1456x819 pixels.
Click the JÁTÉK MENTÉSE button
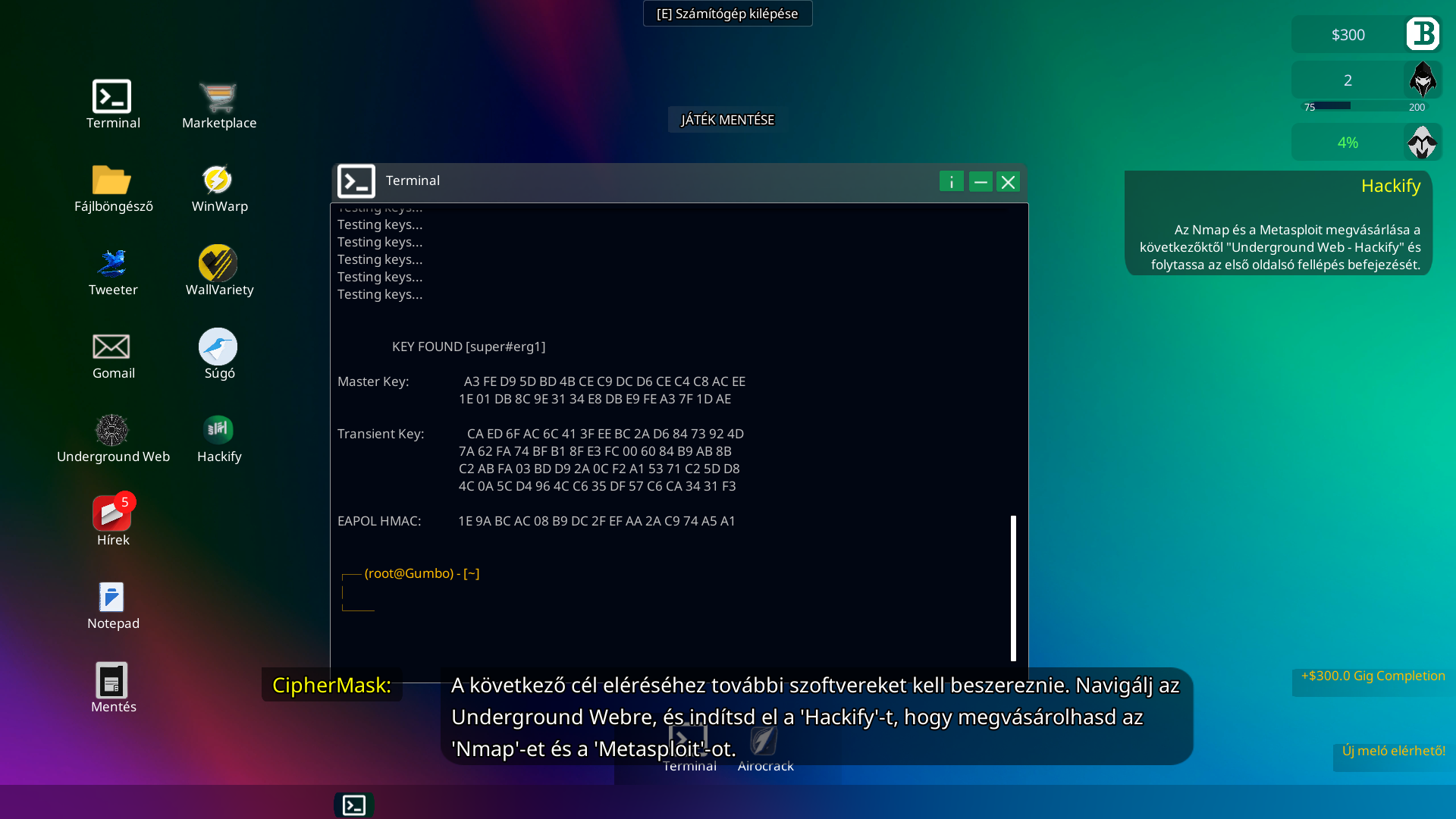(727, 120)
